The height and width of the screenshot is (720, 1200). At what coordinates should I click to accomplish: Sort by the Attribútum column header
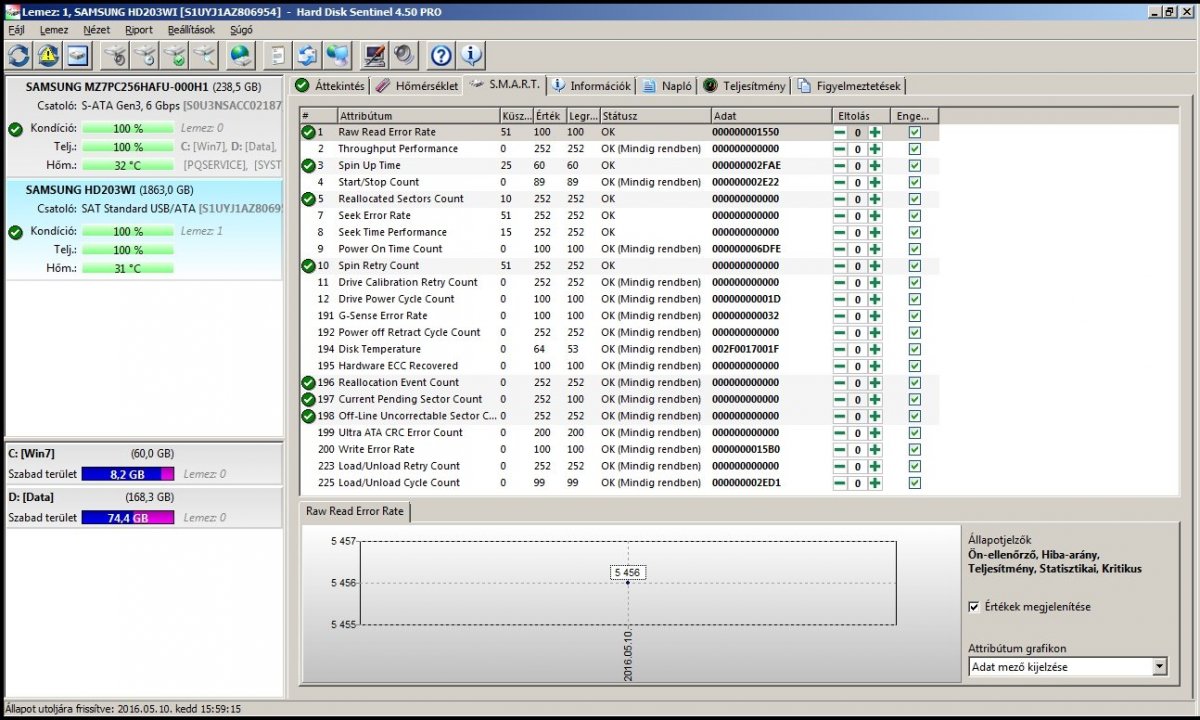tap(417, 116)
